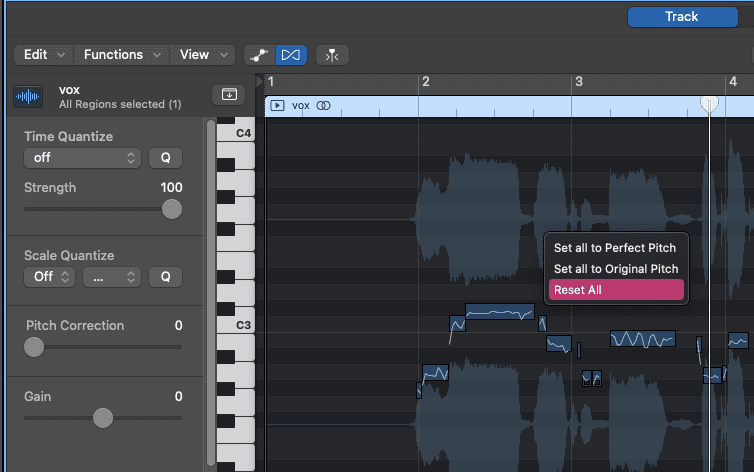The width and height of the screenshot is (754, 472).
Task: Click the loop icon on vox region
Action: [324, 105]
